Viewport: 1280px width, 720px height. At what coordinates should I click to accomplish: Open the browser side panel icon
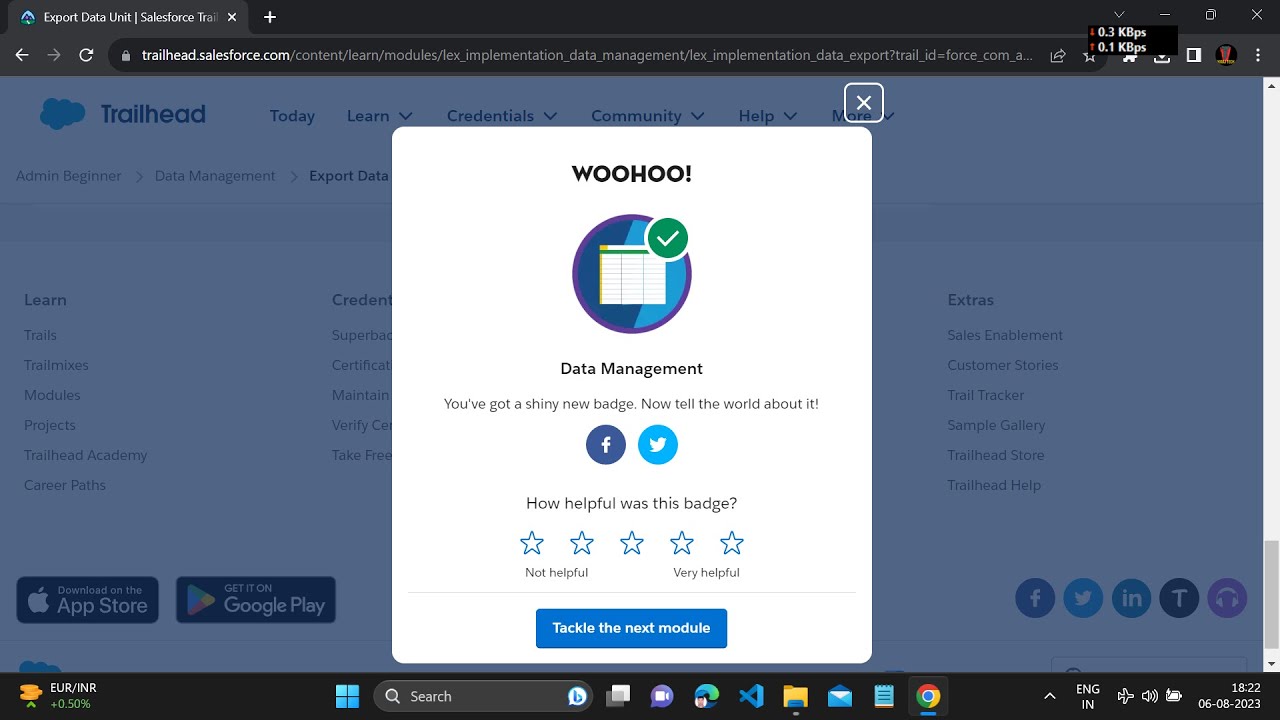point(1193,56)
